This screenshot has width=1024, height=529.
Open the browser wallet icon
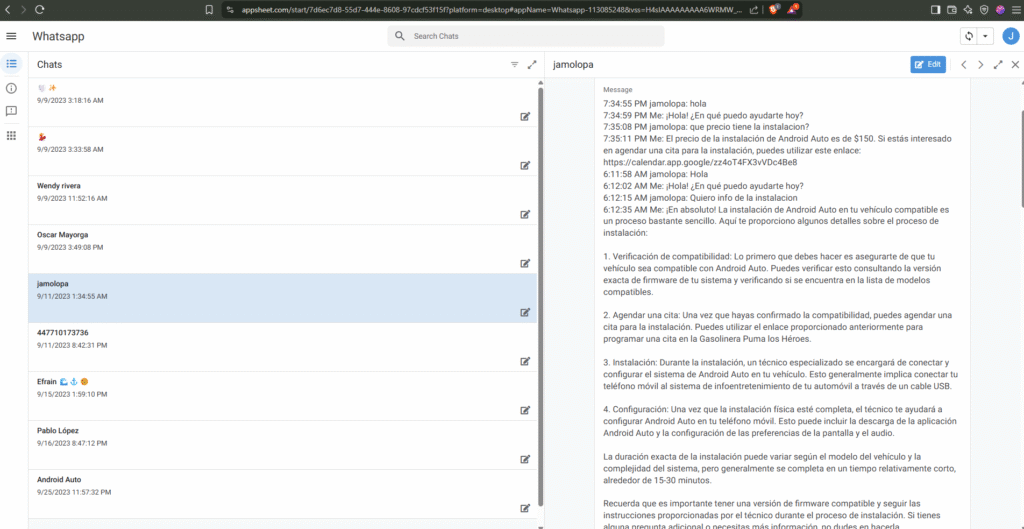[952, 10]
